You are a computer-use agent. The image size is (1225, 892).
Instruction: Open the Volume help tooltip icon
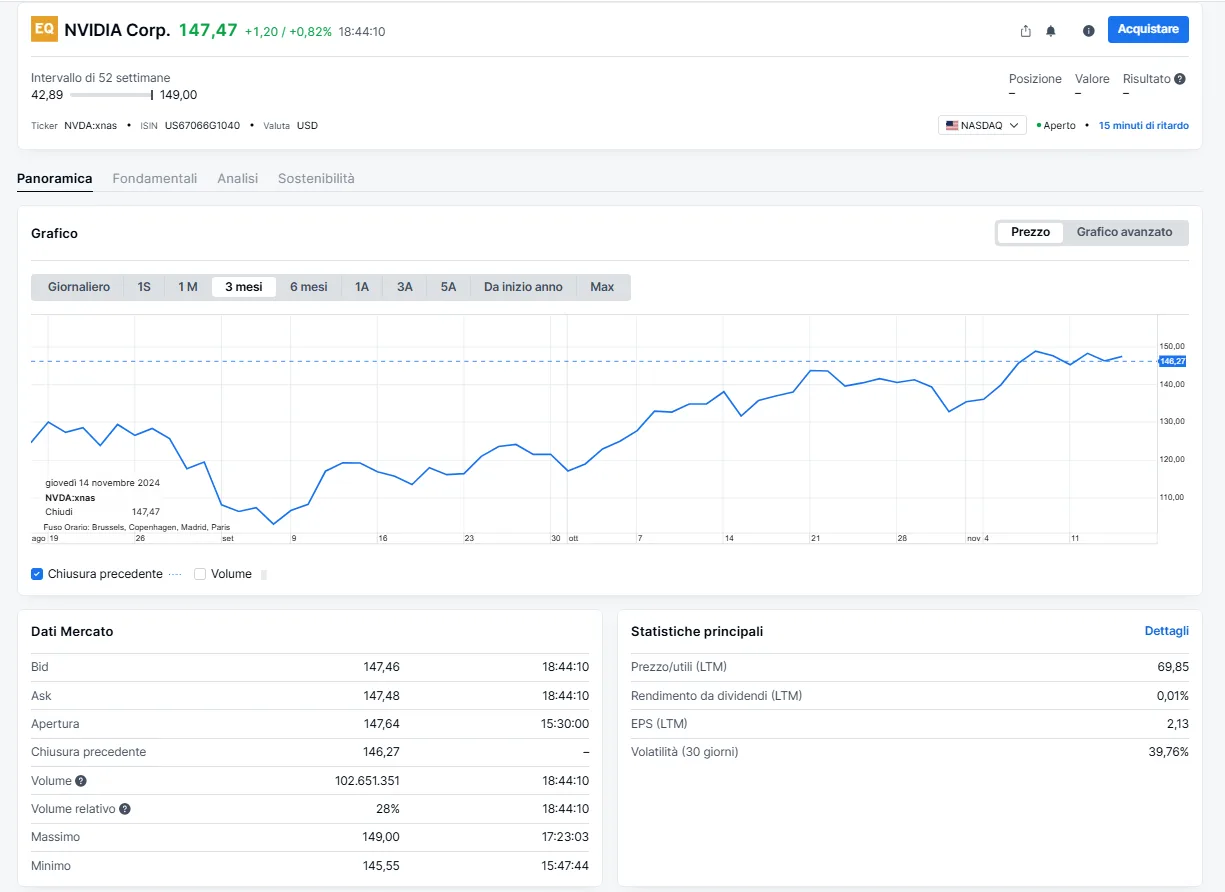click(81, 781)
